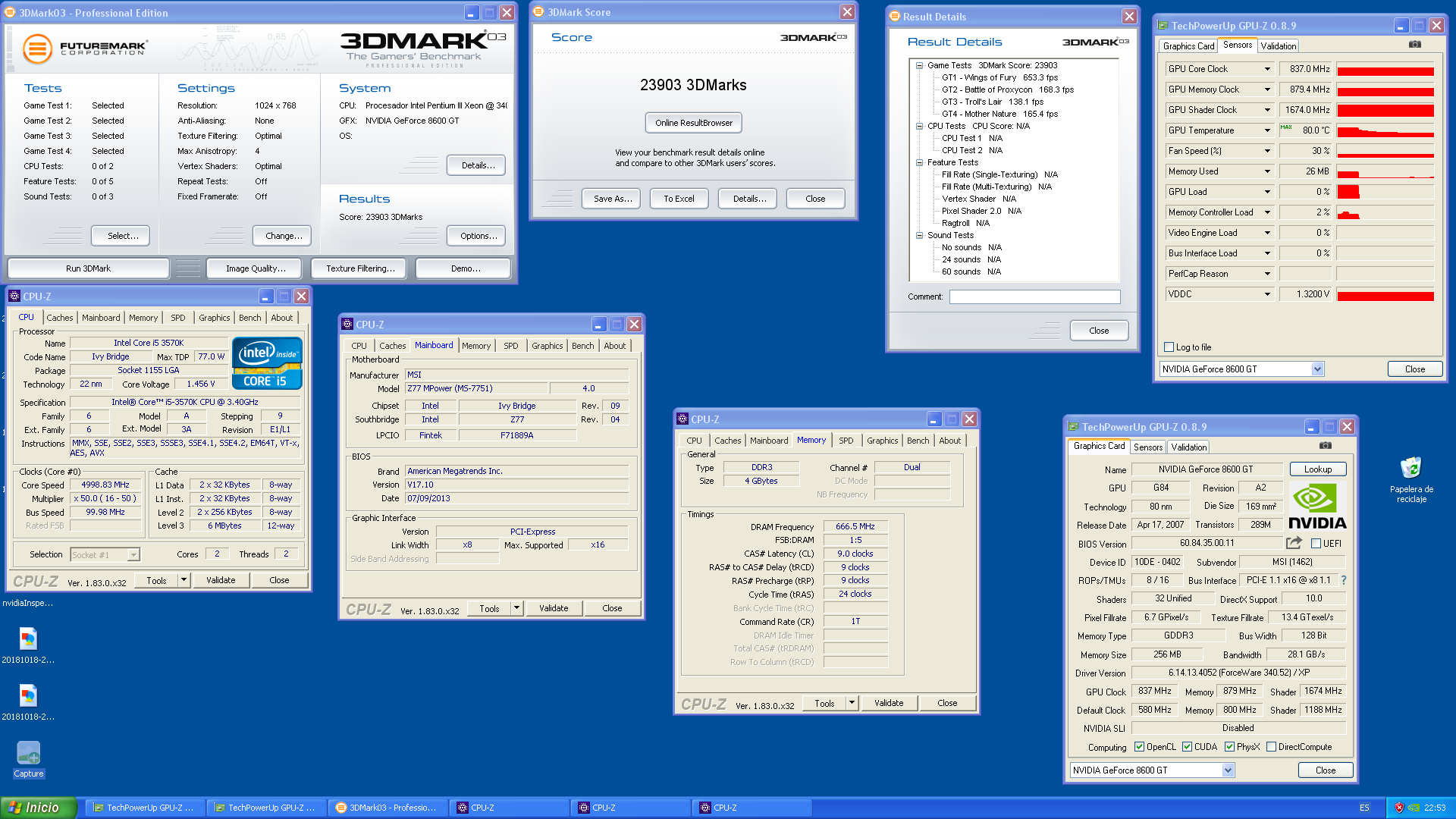This screenshot has height=819, width=1456.
Task: Click the taskbar clock showing 22:53
Action: [1435, 808]
